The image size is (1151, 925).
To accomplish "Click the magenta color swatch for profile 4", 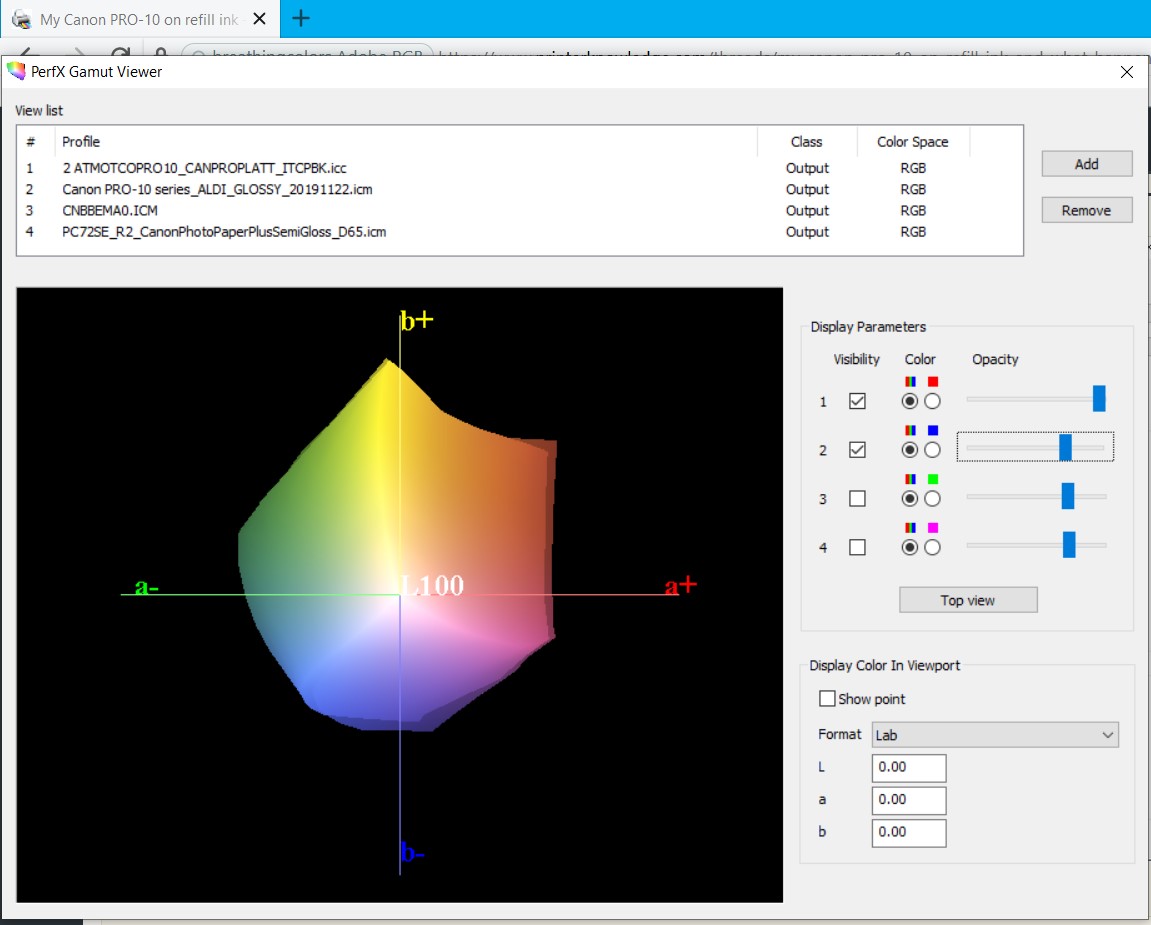I will 933,528.
